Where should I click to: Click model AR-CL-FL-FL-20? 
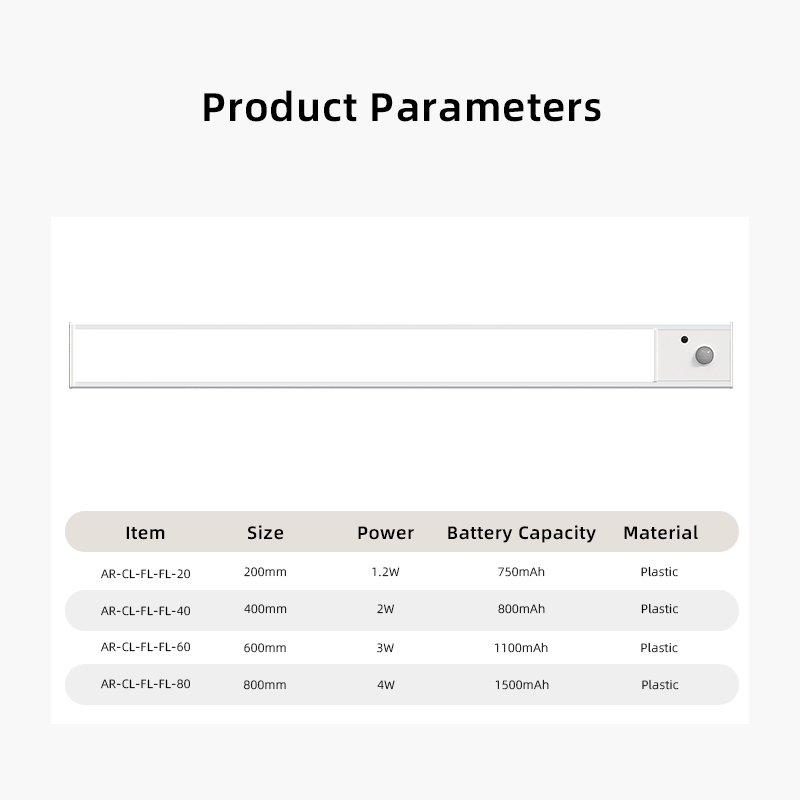[145, 574]
